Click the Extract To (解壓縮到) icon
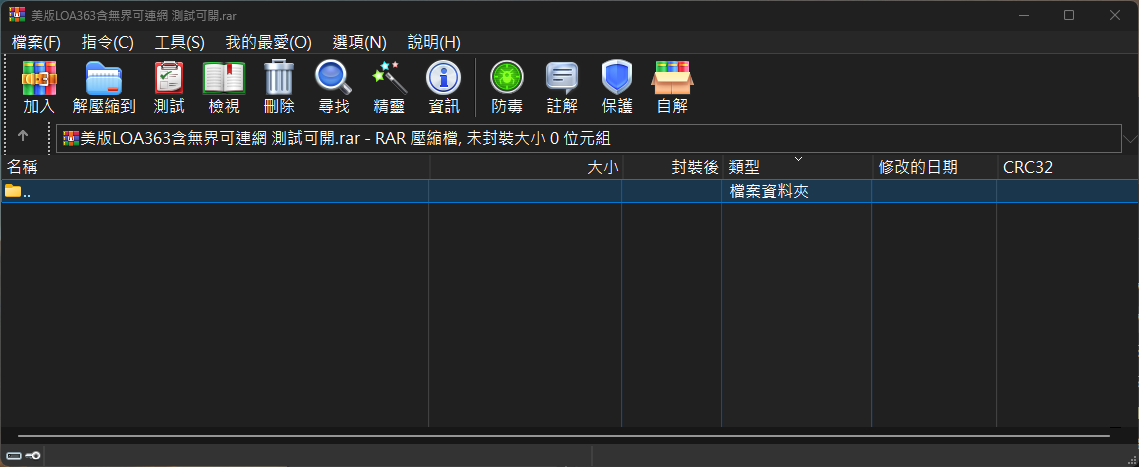 click(x=104, y=86)
